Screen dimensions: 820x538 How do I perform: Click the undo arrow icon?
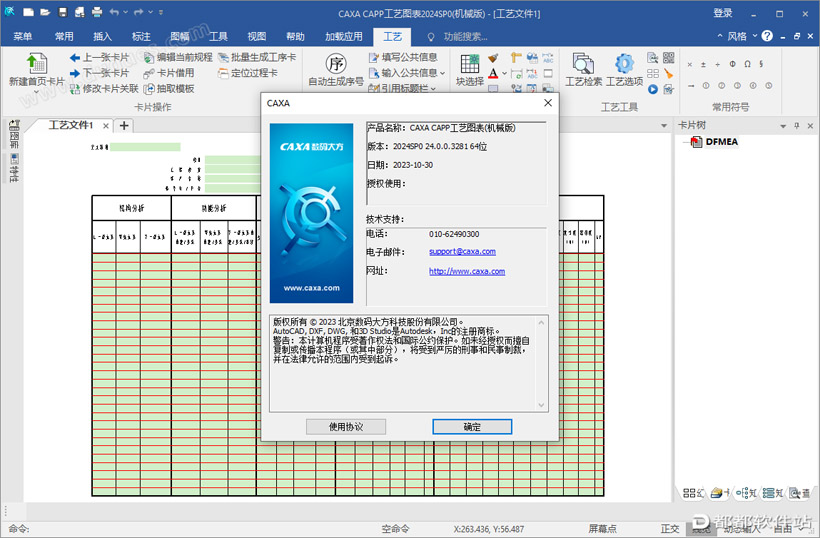(x=115, y=12)
